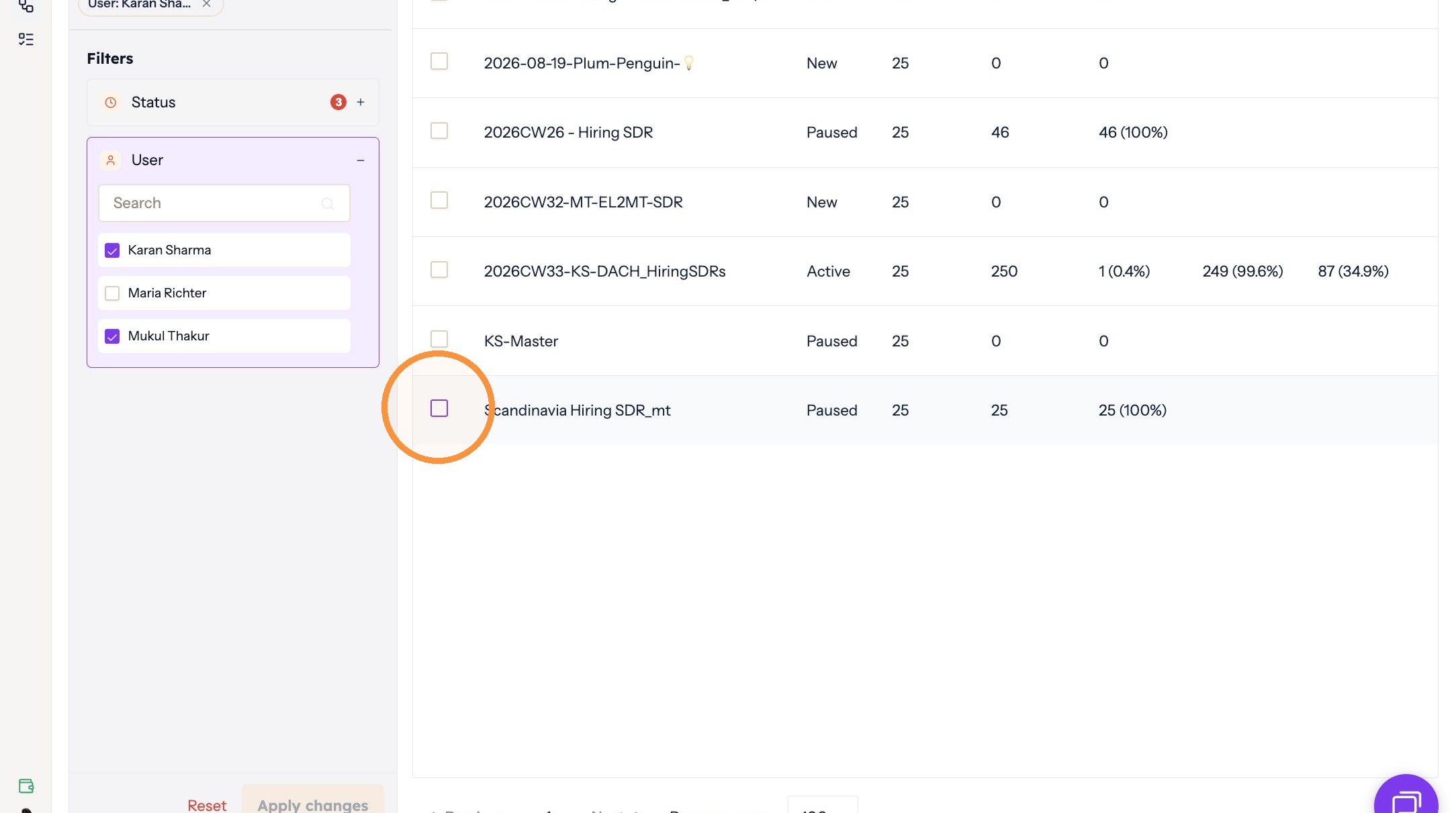Collapse the User filter section
1456x813 pixels.
coord(361,160)
